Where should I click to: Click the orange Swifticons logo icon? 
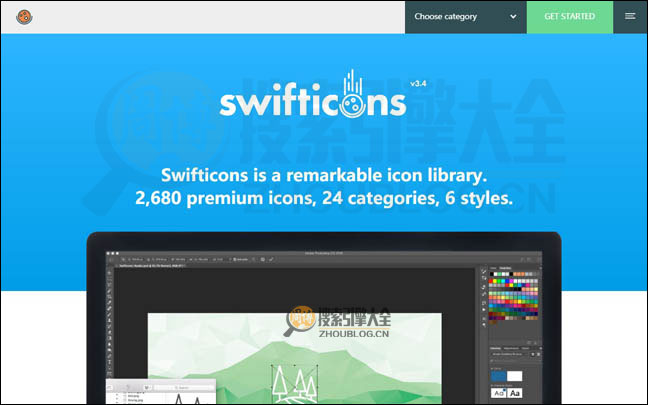coord(24,17)
